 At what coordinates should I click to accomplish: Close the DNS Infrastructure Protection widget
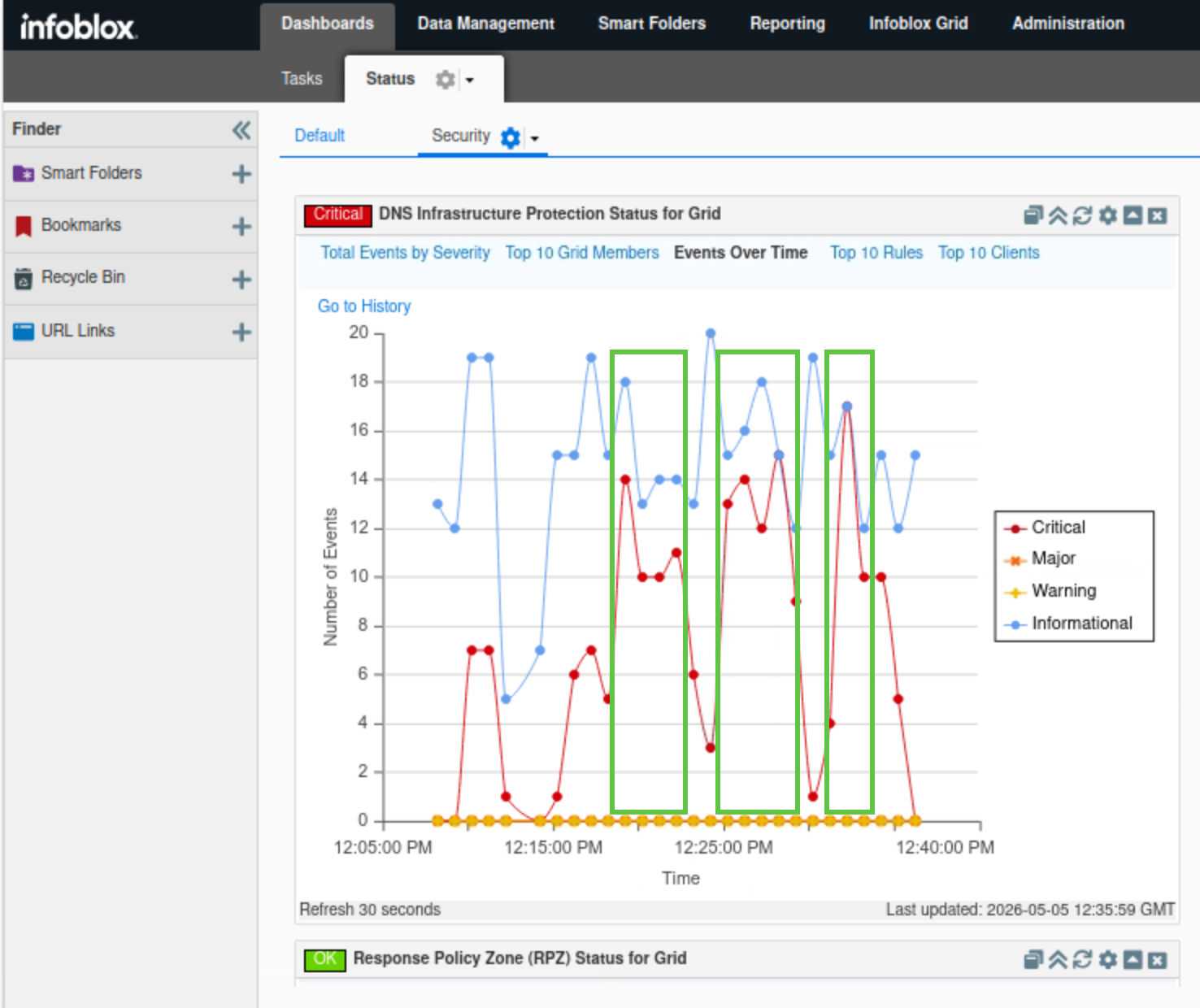1158,215
